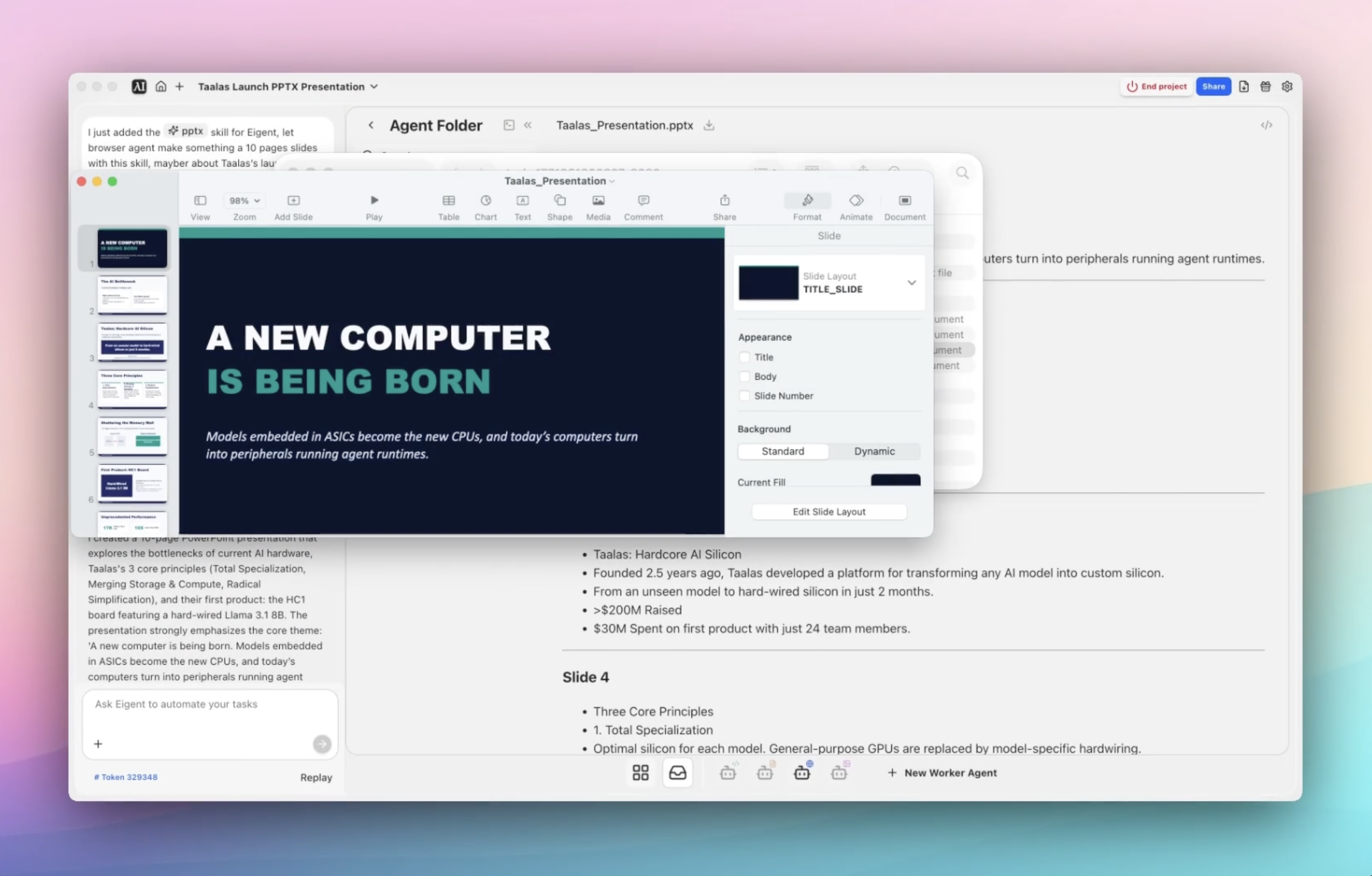Add a Text box in Keynote
Screen dimensions: 1372x876
click(523, 201)
